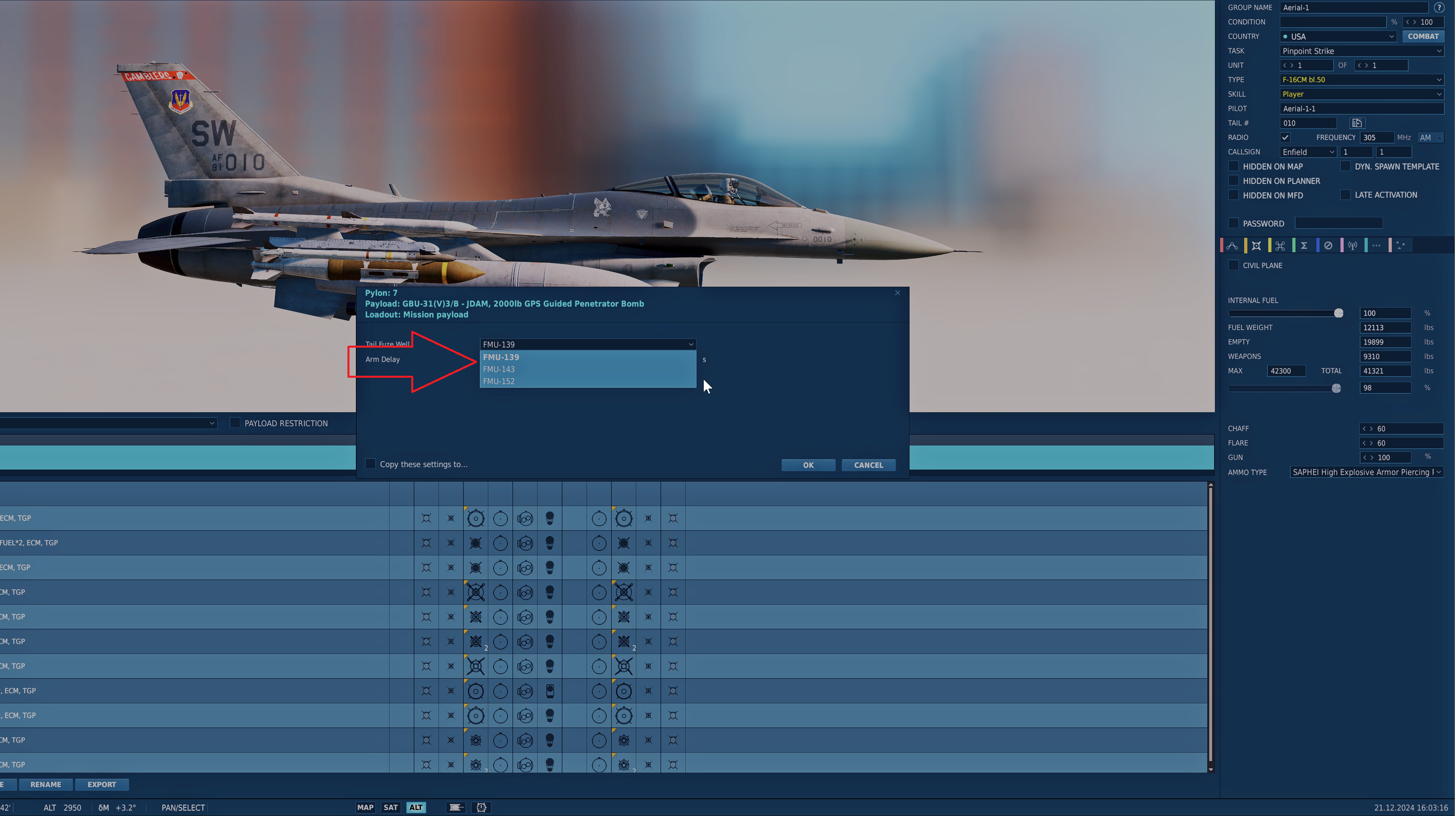1456x816 pixels.
Task: Open the Triggered Actions four-node icon
Action: coord(1280,246)
